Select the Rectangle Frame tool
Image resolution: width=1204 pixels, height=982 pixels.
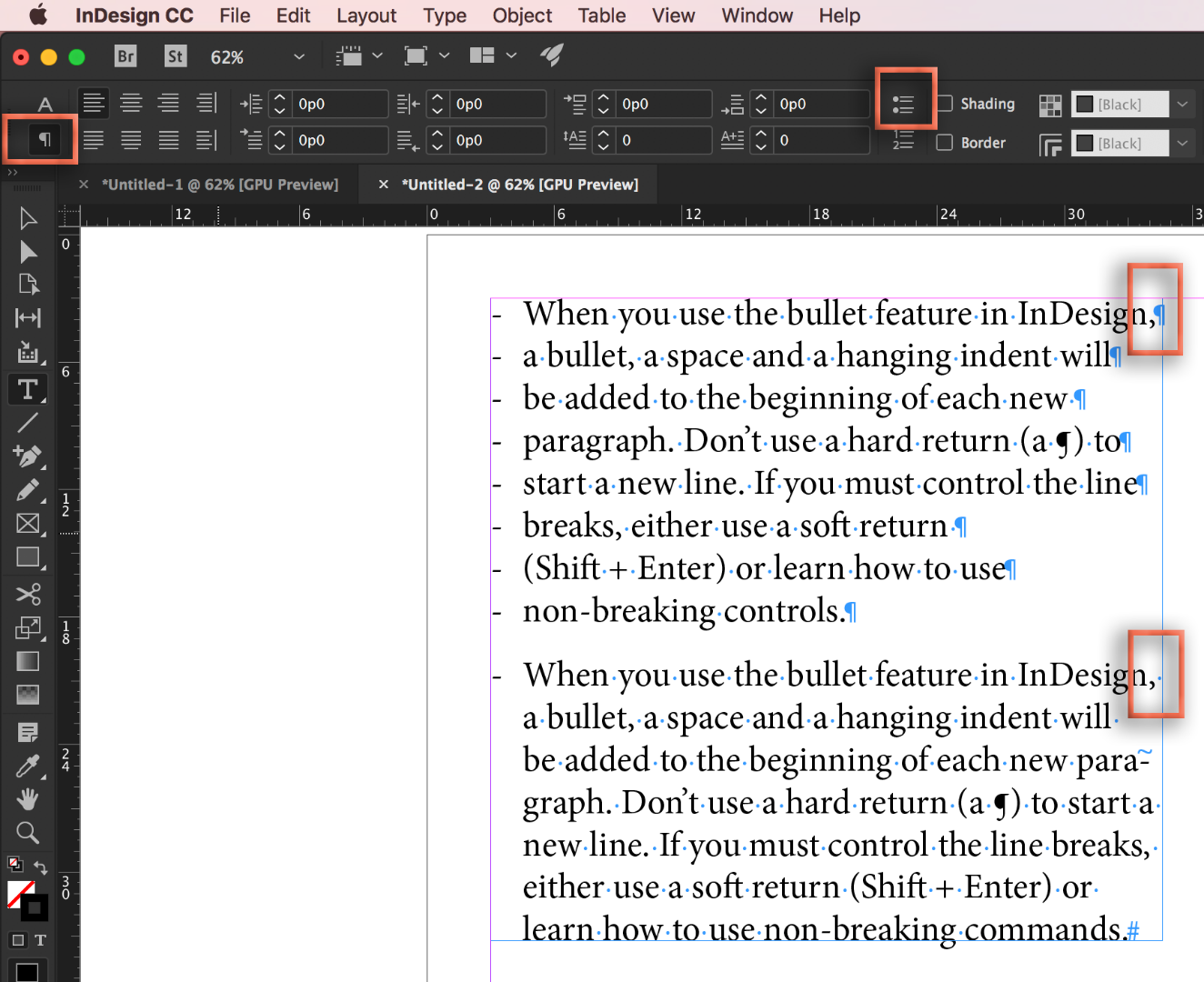[x=28, y=524]
